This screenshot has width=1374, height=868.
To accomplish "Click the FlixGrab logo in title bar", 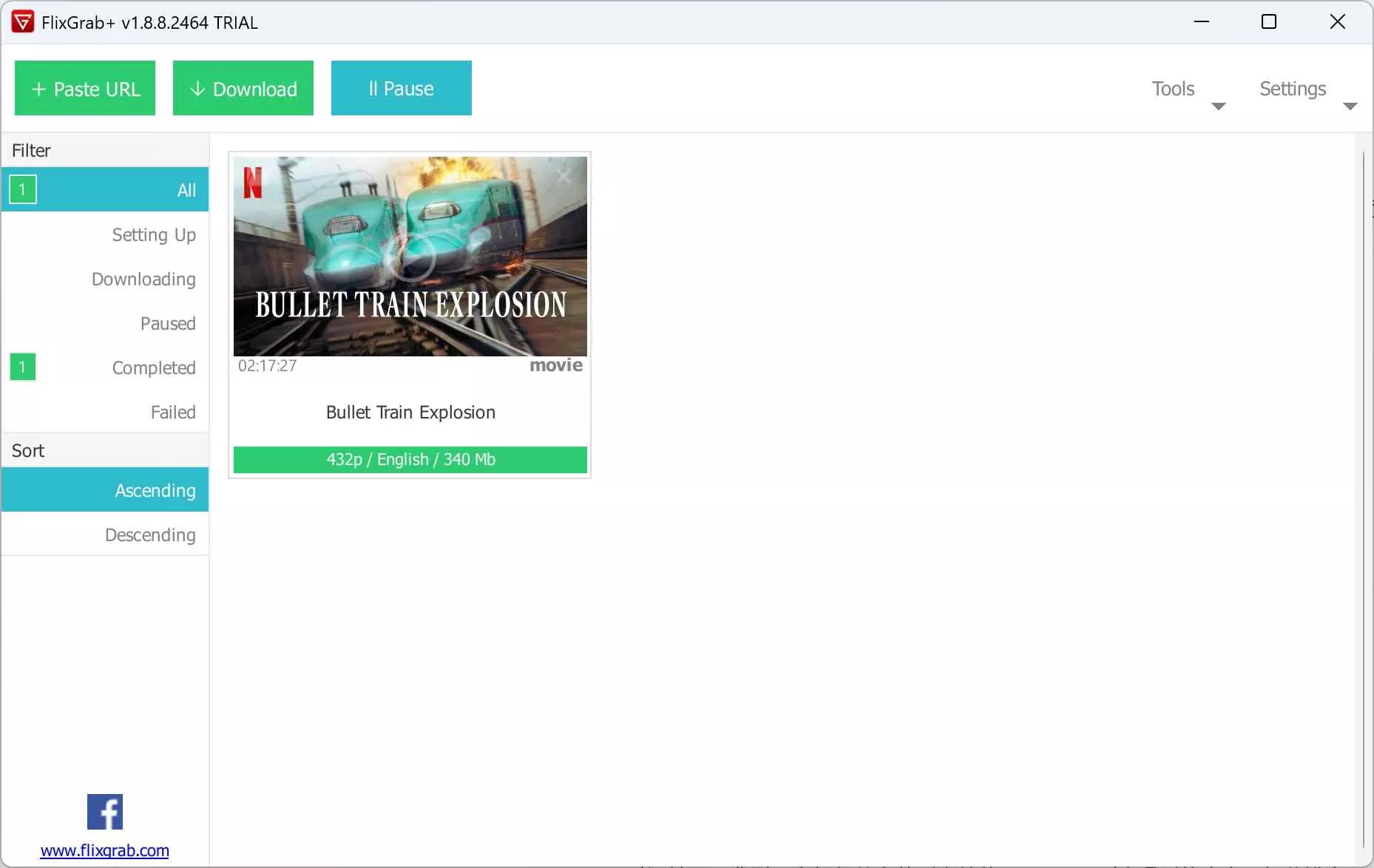I will [23, 22].
